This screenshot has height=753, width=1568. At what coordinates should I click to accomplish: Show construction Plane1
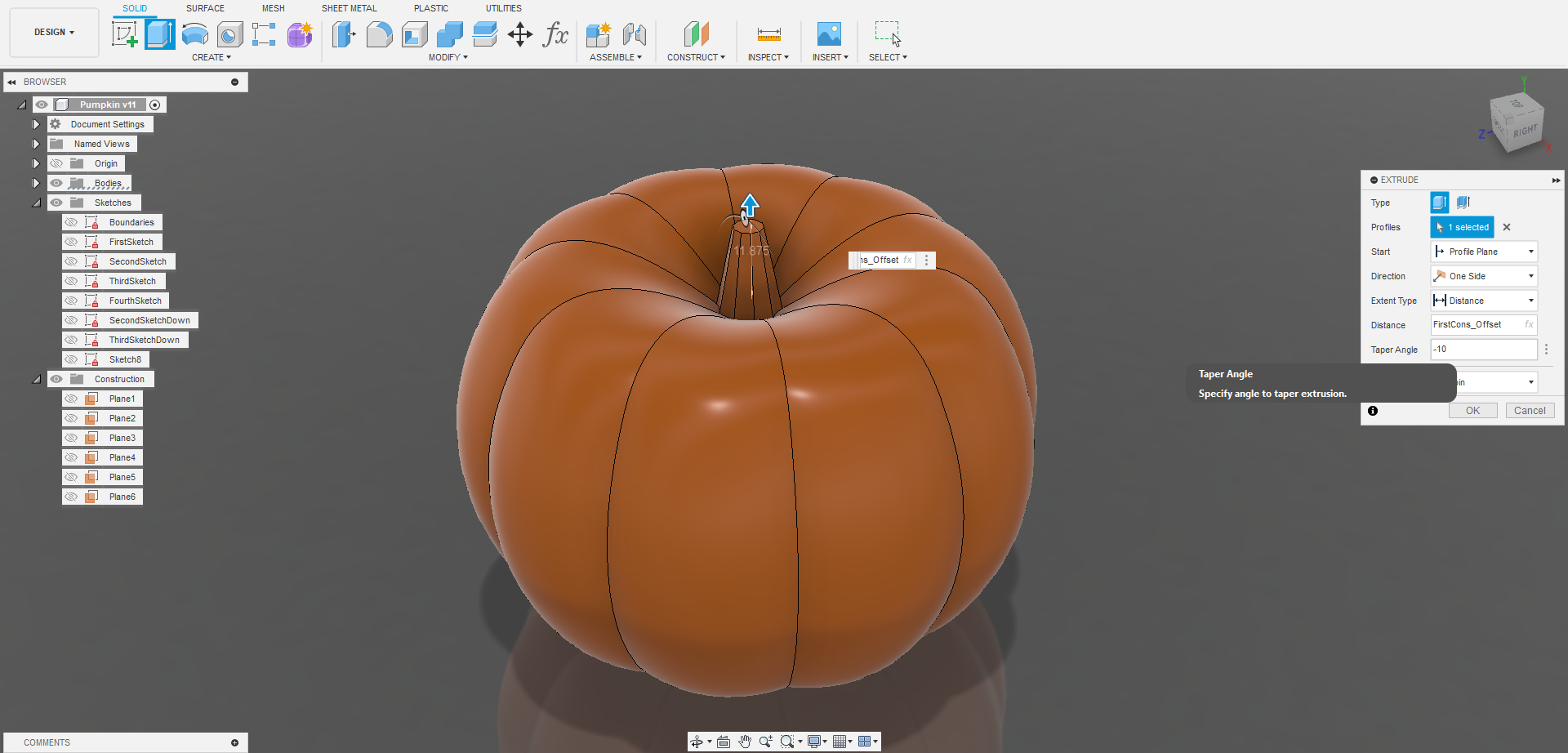tap(71, 399)
